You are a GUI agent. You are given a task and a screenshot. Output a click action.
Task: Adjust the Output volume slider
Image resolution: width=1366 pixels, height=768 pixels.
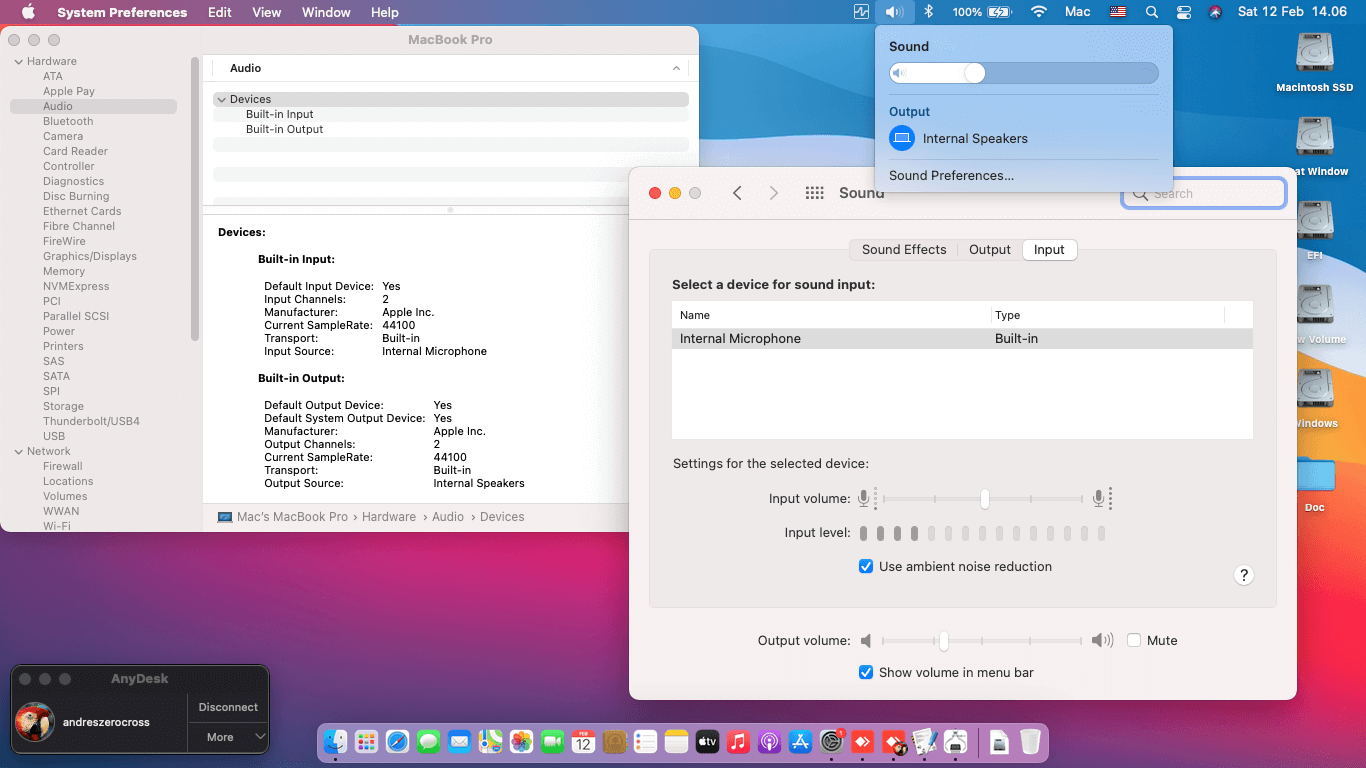click(x=982, y=640)
